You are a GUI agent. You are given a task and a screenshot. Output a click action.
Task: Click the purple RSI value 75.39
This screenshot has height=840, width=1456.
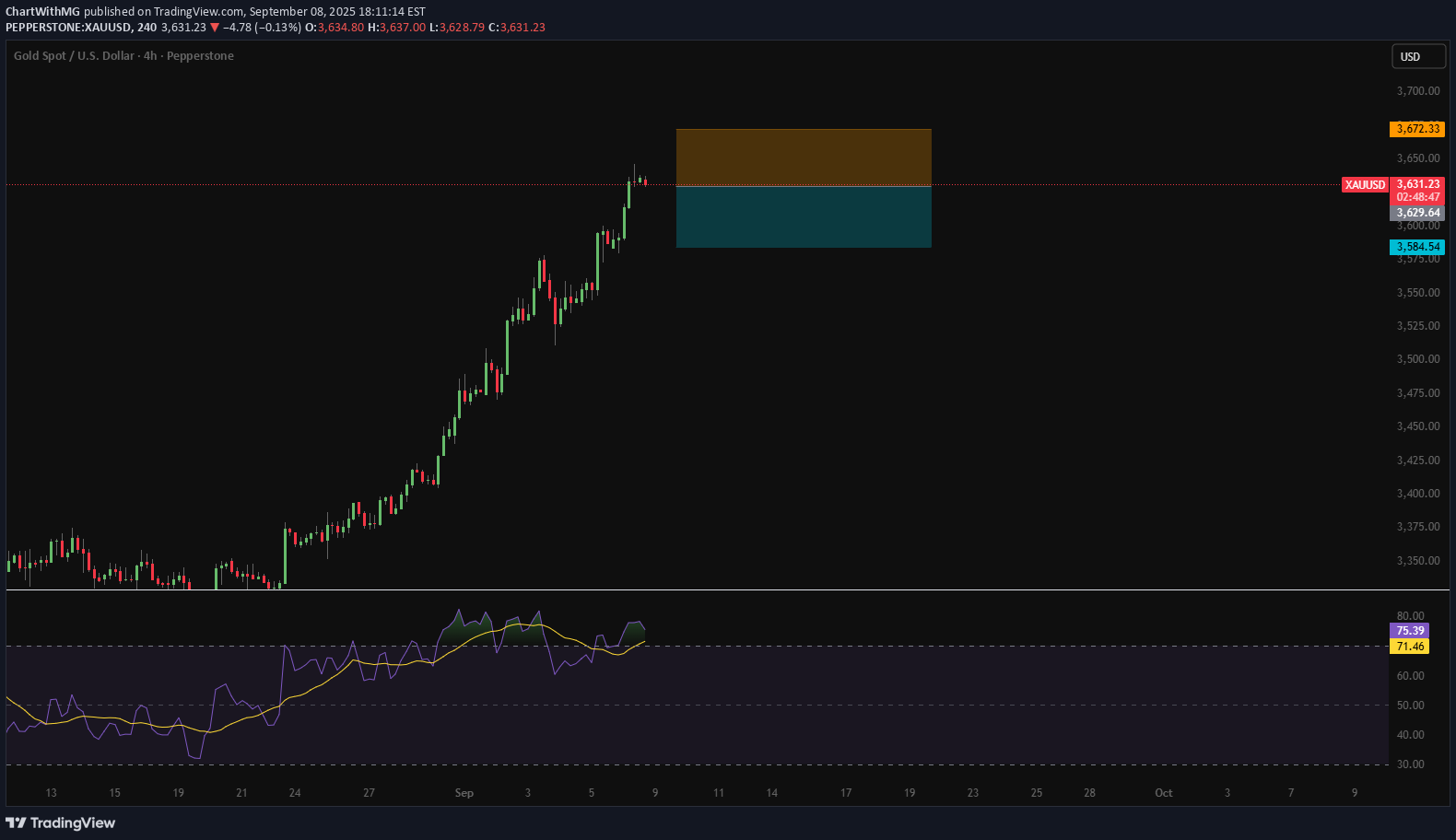[1410, 631]
